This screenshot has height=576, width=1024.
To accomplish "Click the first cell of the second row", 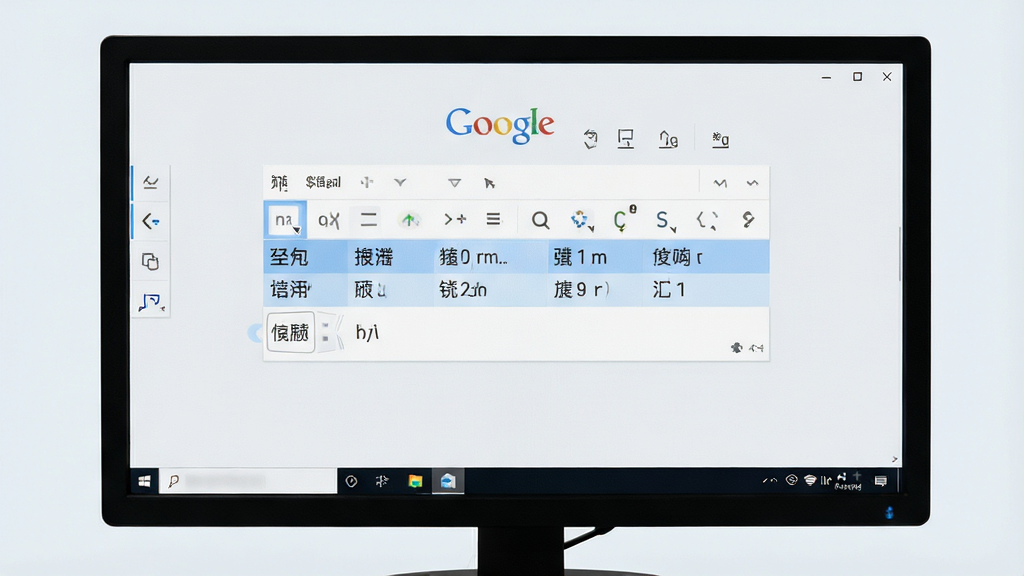I will [306, 289].
